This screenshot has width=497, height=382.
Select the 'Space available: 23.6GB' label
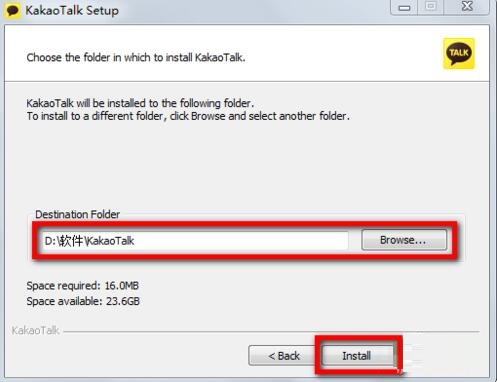[83, 301]
